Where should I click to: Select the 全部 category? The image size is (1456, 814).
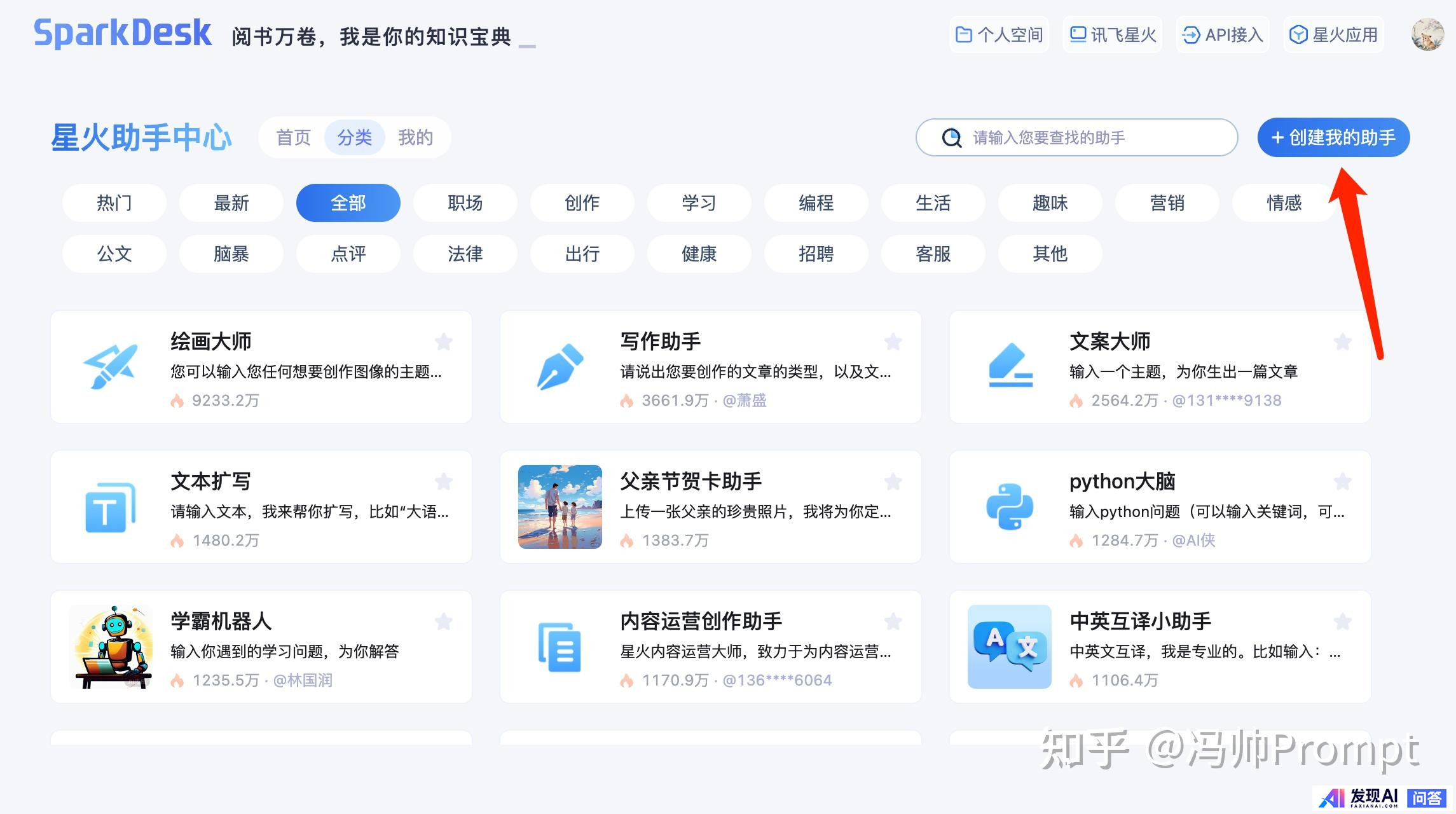(348, 203)
